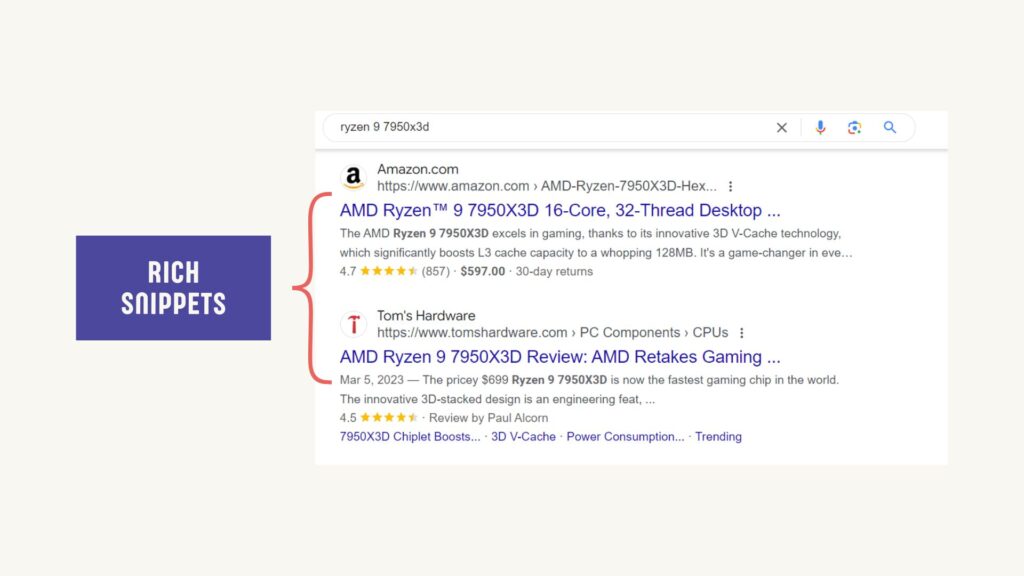This screenshot has height=576, width=1024.
Task: Click the 30-day returns text
Action: 554,271
